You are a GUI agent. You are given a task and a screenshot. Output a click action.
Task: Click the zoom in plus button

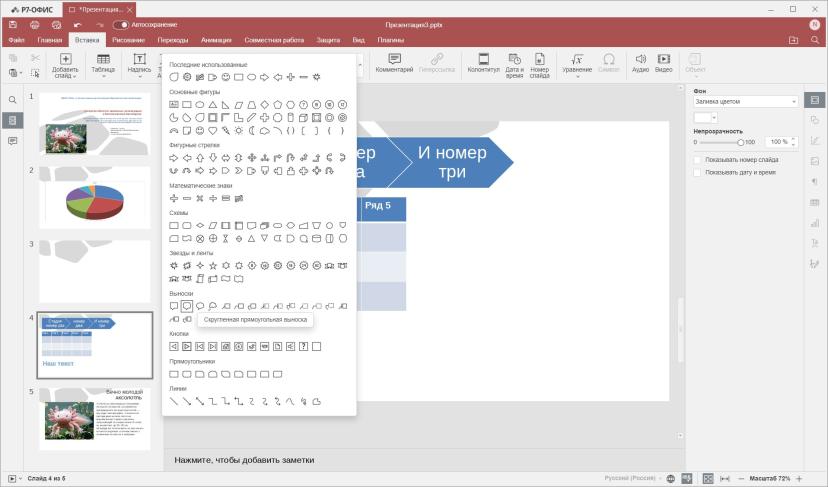pyautogui.click(x=799, y=479)
